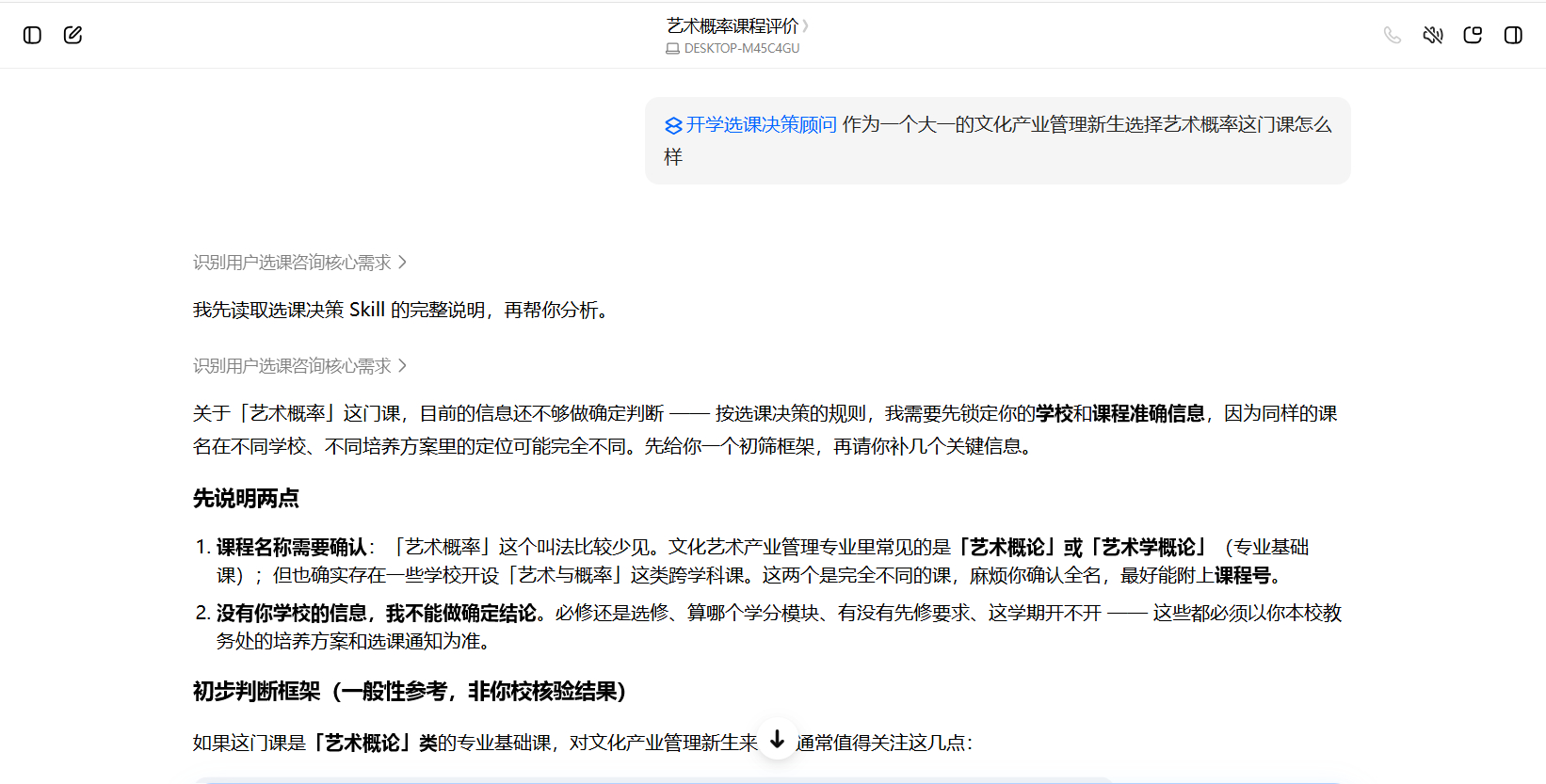This screenshot has height=784, width=1546.
Task: Click the 我先读取选课决策 Skill response line
Action: coord(402,311)
